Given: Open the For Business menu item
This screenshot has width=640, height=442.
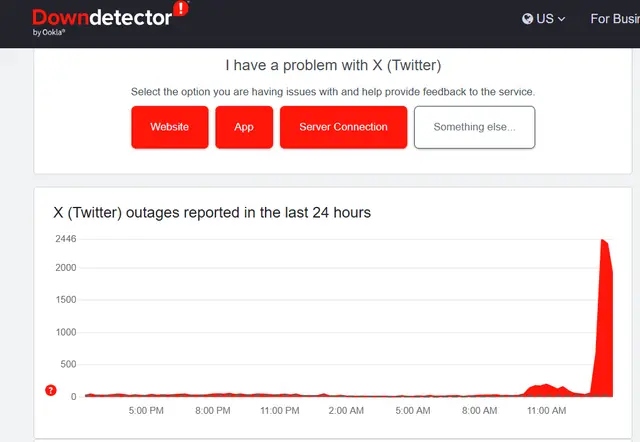Looking at the screenshot, I should (614, 19).
